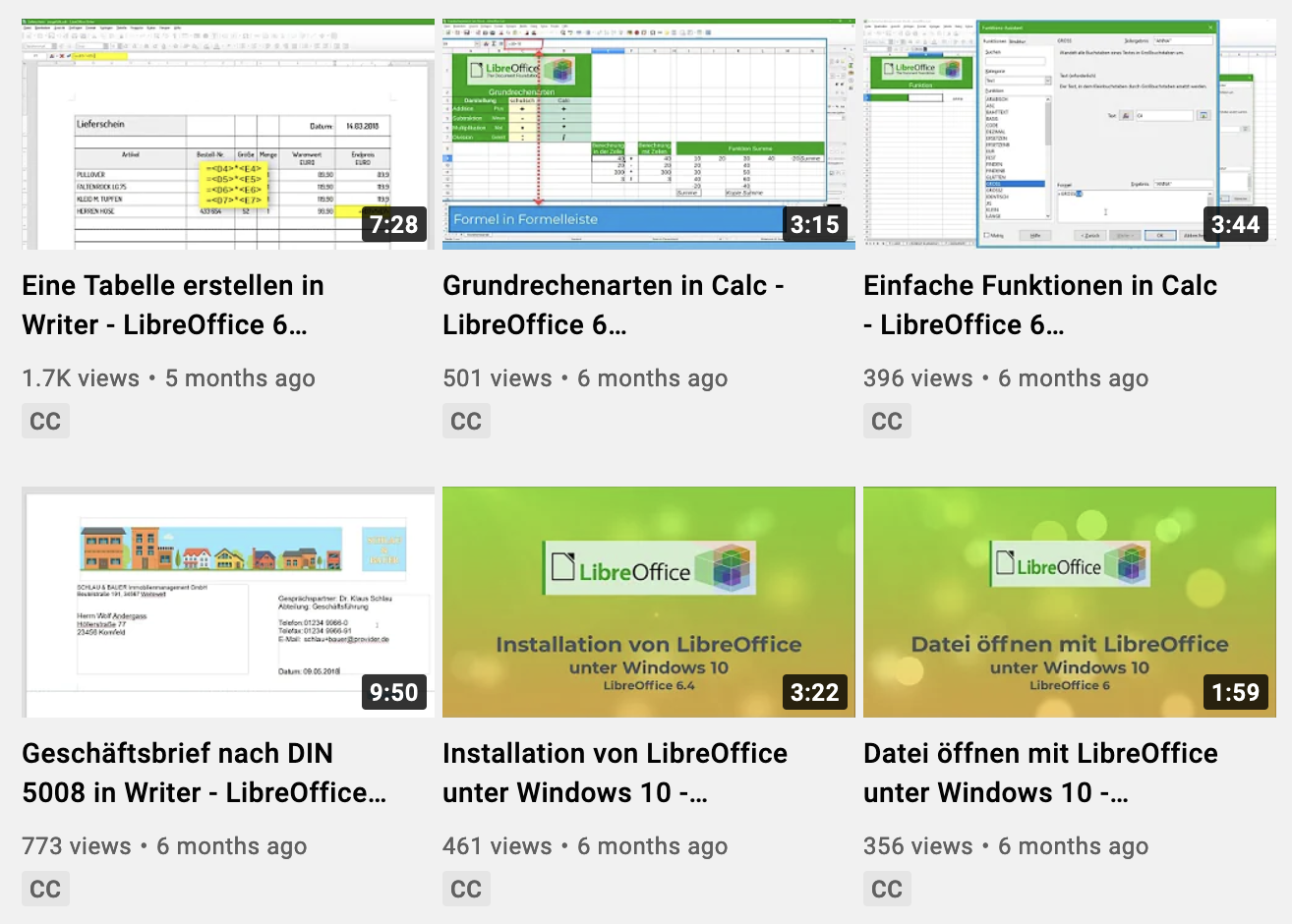Click '461 views • 6 months ago' text
This screenshot has width=1292, height=924.
pyautogui.click(x=585, y=846)
